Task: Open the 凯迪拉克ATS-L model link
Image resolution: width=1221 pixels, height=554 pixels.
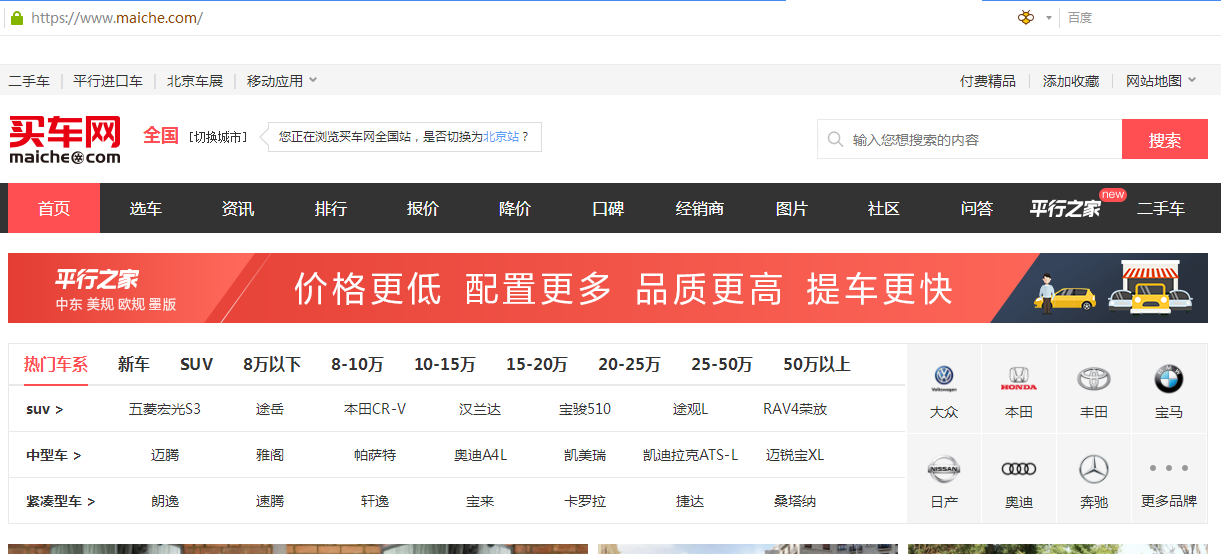Action: pyautogui.click(x=690, y=455)
